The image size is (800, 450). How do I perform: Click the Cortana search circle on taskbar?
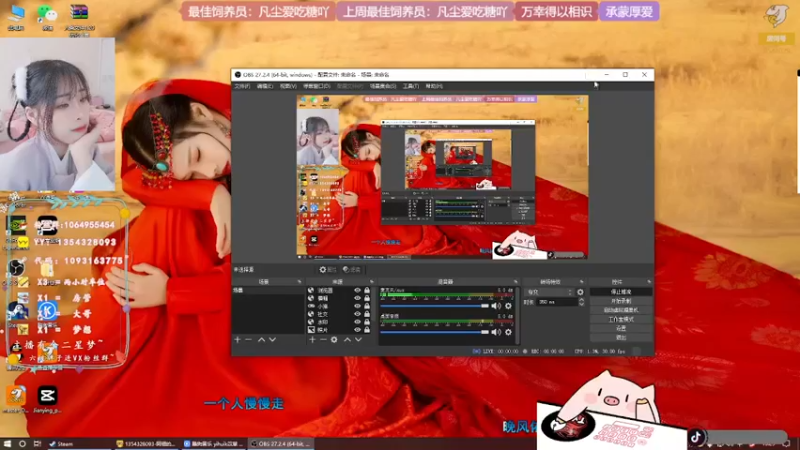pyautogui.click(x=22, y=444)
